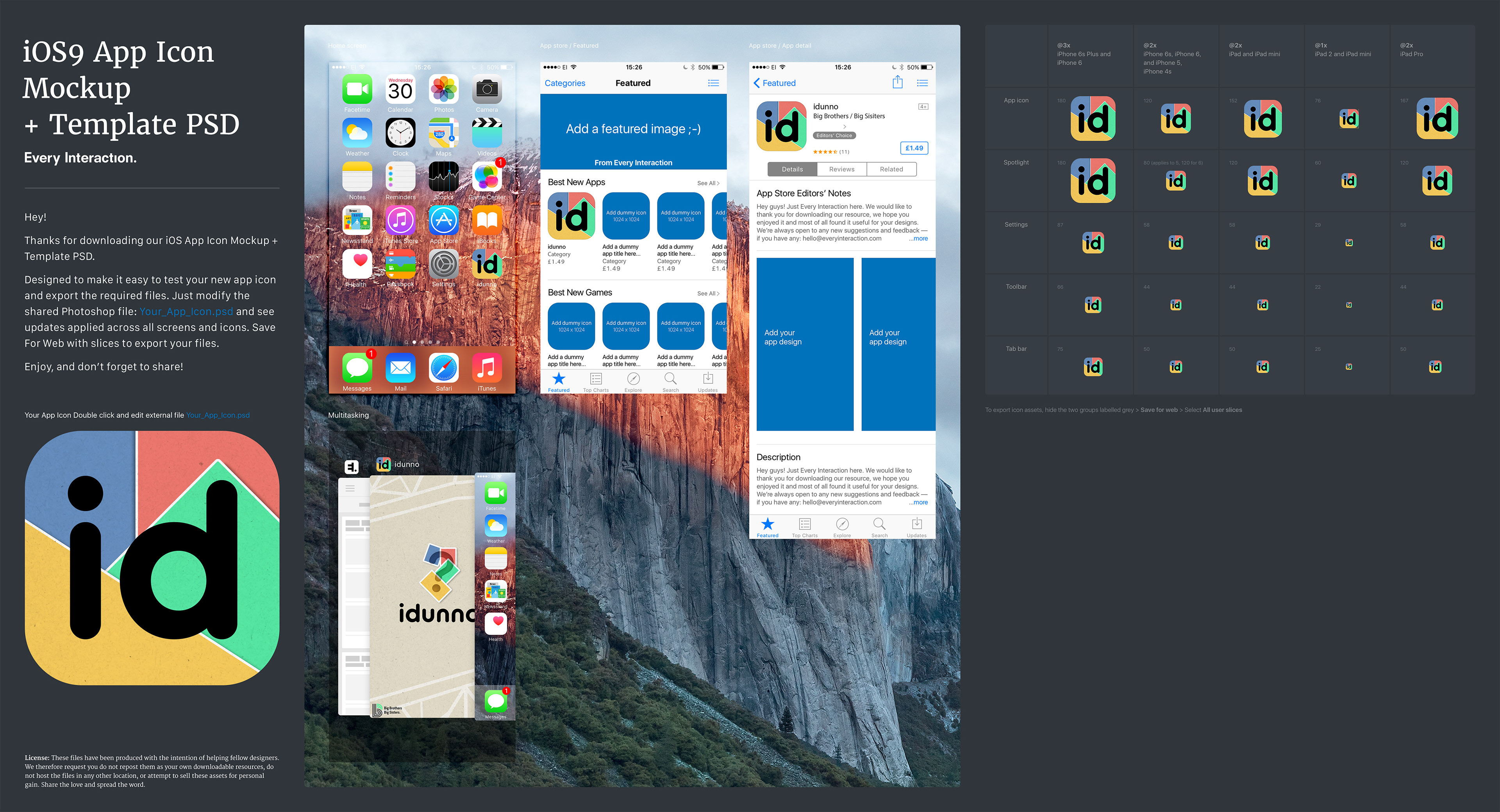Open the iTunes Store app icon

click(400, 221)
